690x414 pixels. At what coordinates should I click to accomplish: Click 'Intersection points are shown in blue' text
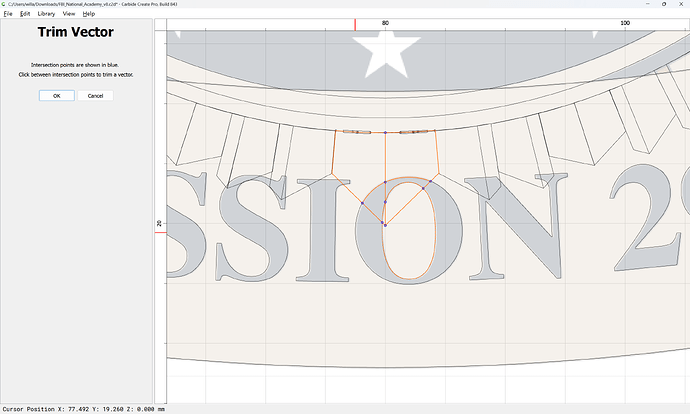coord(75,65)
